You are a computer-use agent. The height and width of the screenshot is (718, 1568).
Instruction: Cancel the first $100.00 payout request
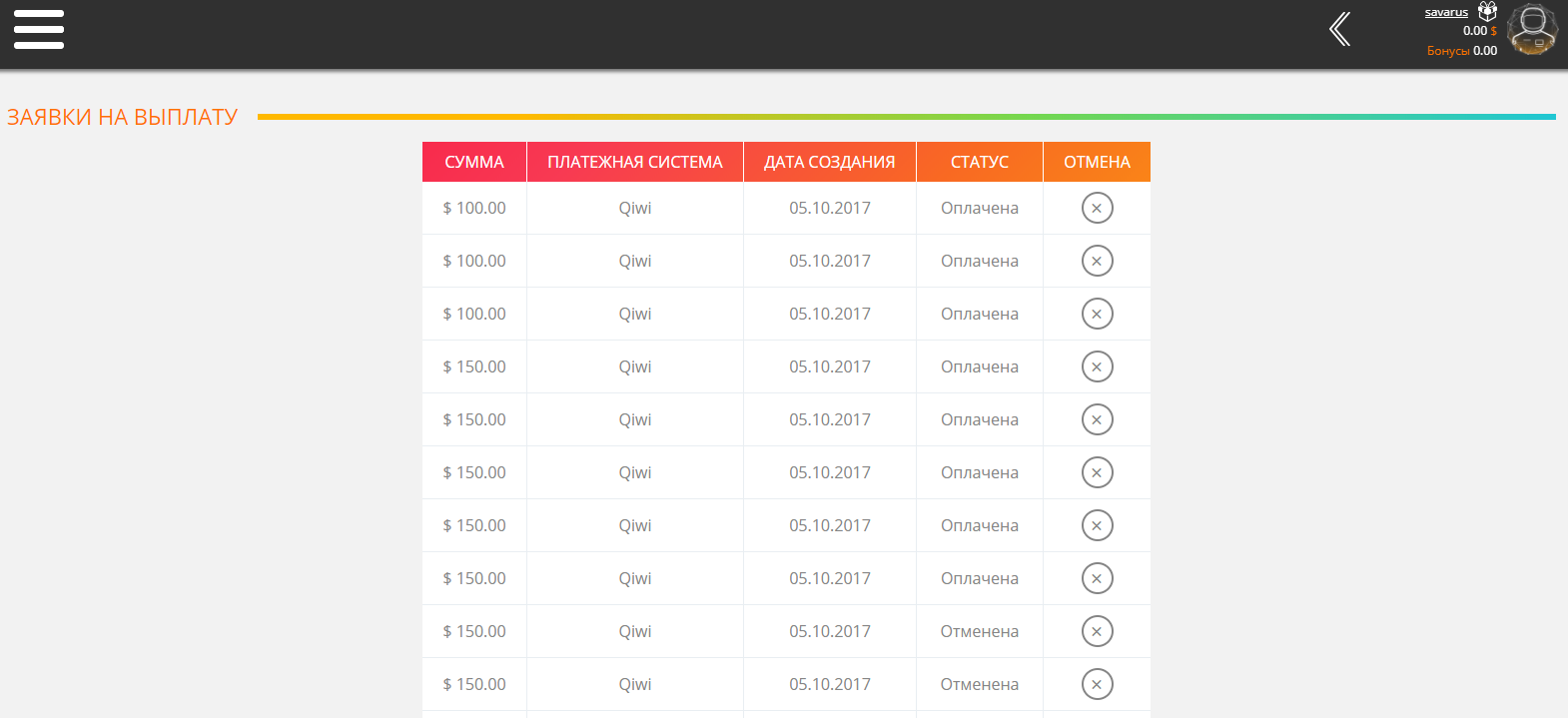(x=1097, y=208)
